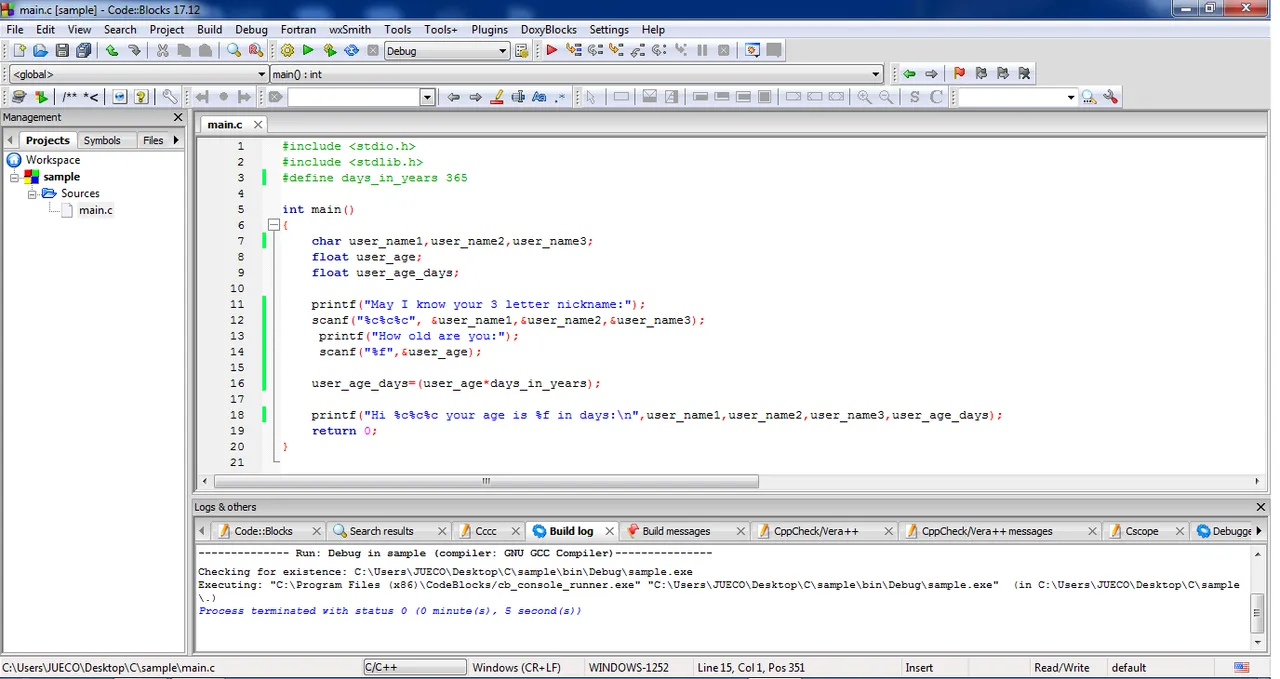Viewport: 1280px width, 679px height.
Task: Click the Replace icon on the main toolbar
Action: point(255,50)
